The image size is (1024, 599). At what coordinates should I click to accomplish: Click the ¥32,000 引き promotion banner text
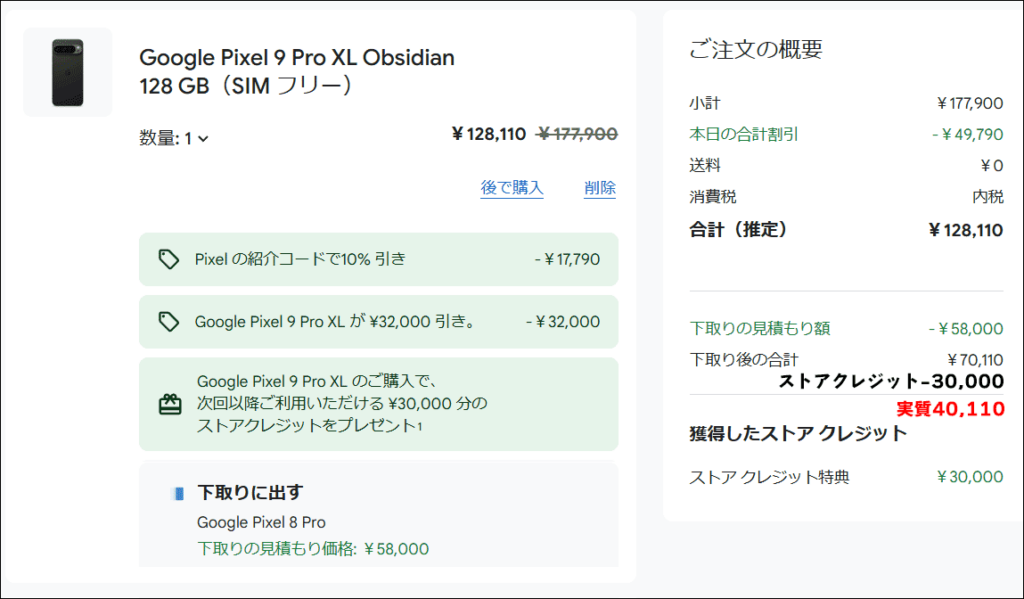[336, 321]
